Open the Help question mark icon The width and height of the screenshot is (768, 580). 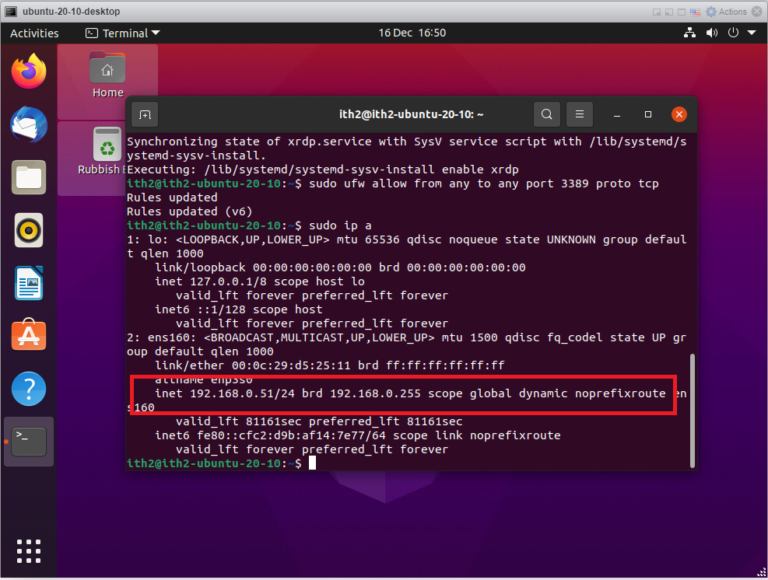[28, 389]
